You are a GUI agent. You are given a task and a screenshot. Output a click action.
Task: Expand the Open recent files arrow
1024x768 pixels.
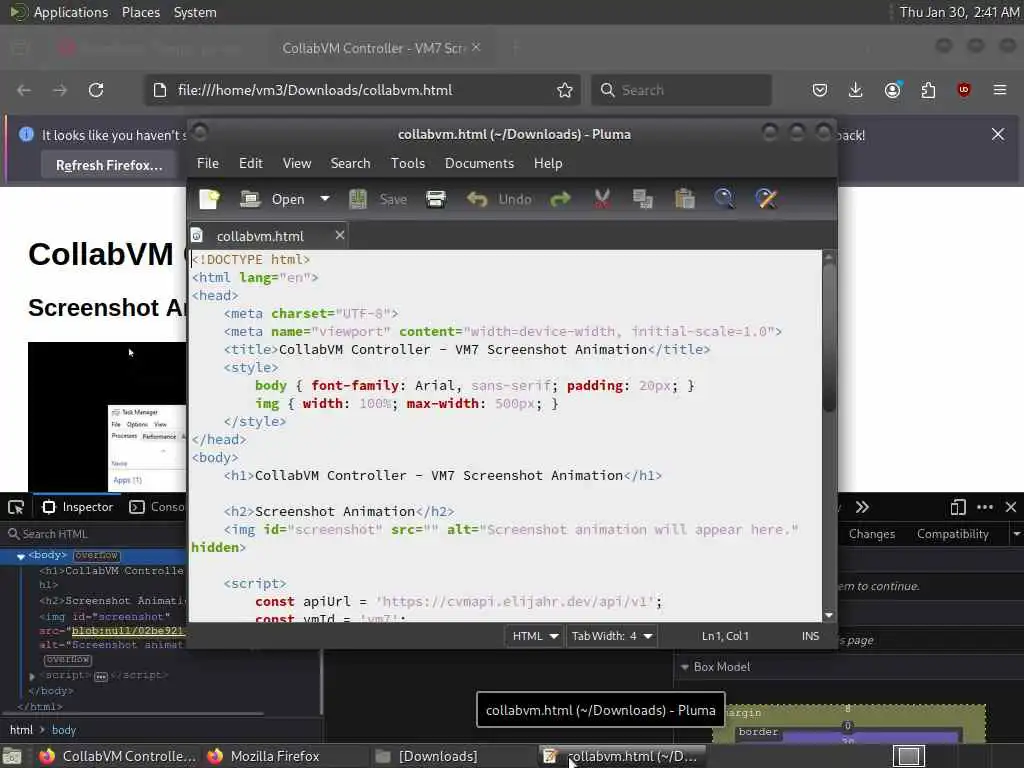click(325, 199)
